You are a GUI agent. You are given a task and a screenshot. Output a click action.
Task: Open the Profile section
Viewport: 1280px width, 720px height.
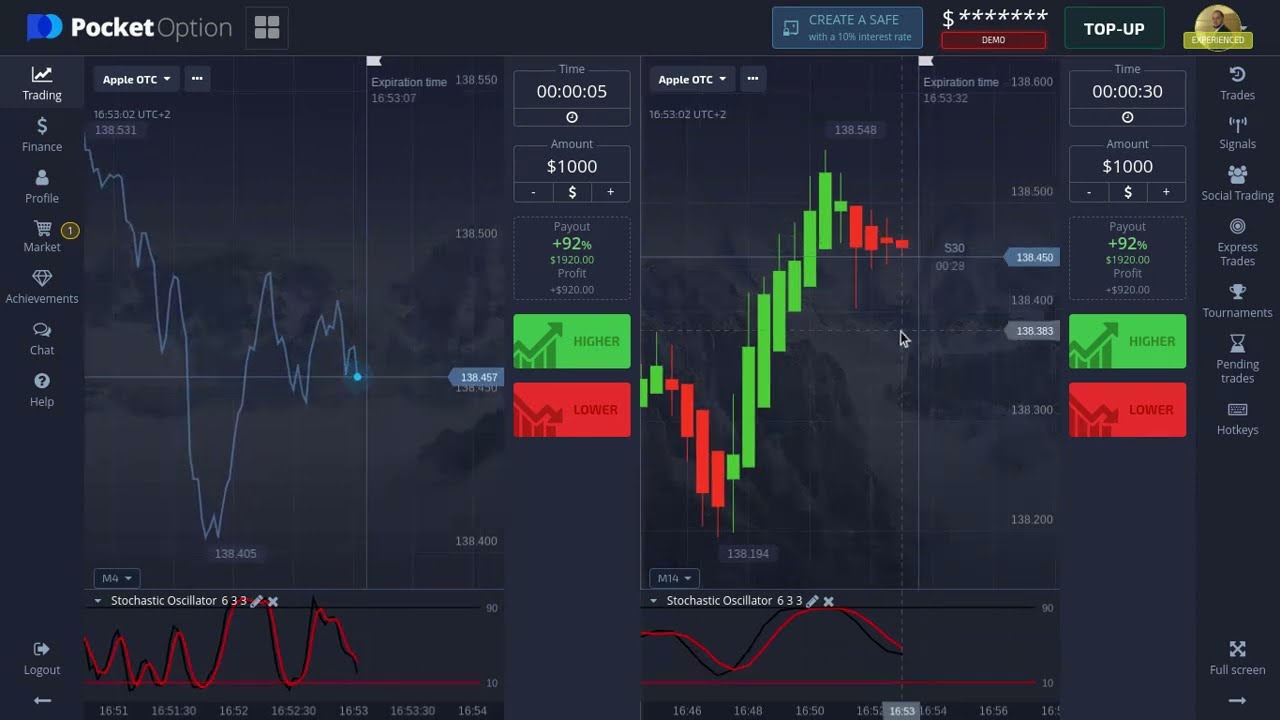42,187
